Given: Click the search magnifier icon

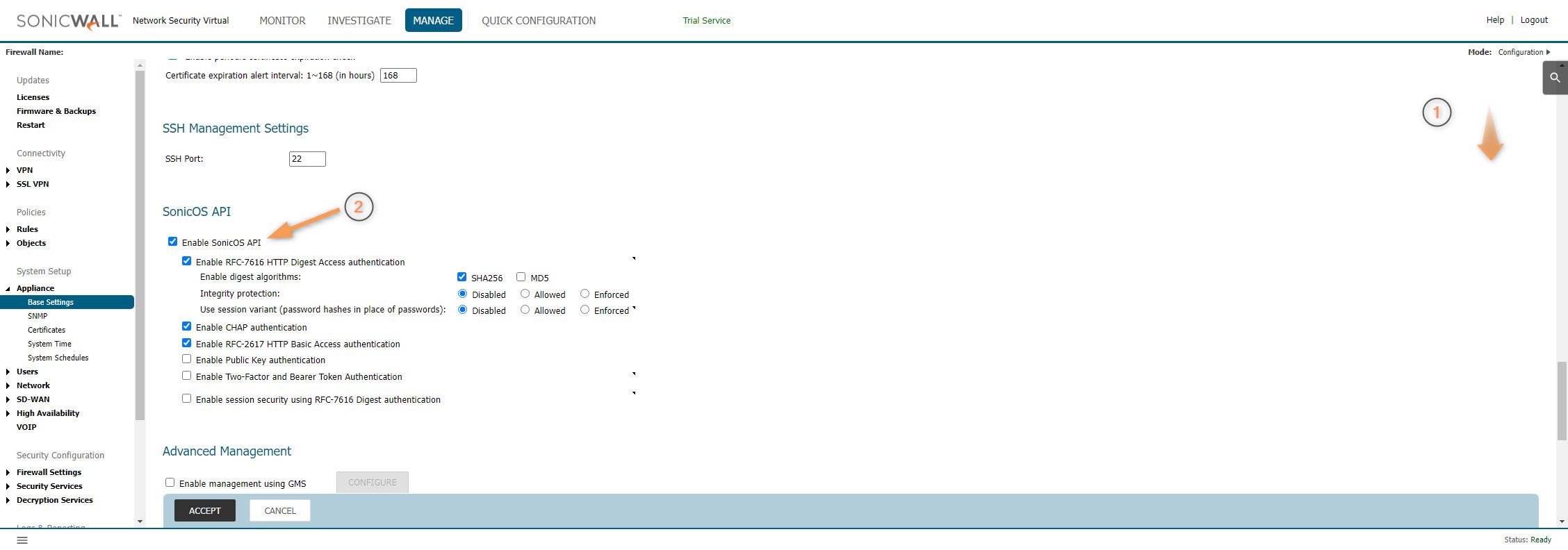Looking at the screenshot, I should pos(1555,78).
